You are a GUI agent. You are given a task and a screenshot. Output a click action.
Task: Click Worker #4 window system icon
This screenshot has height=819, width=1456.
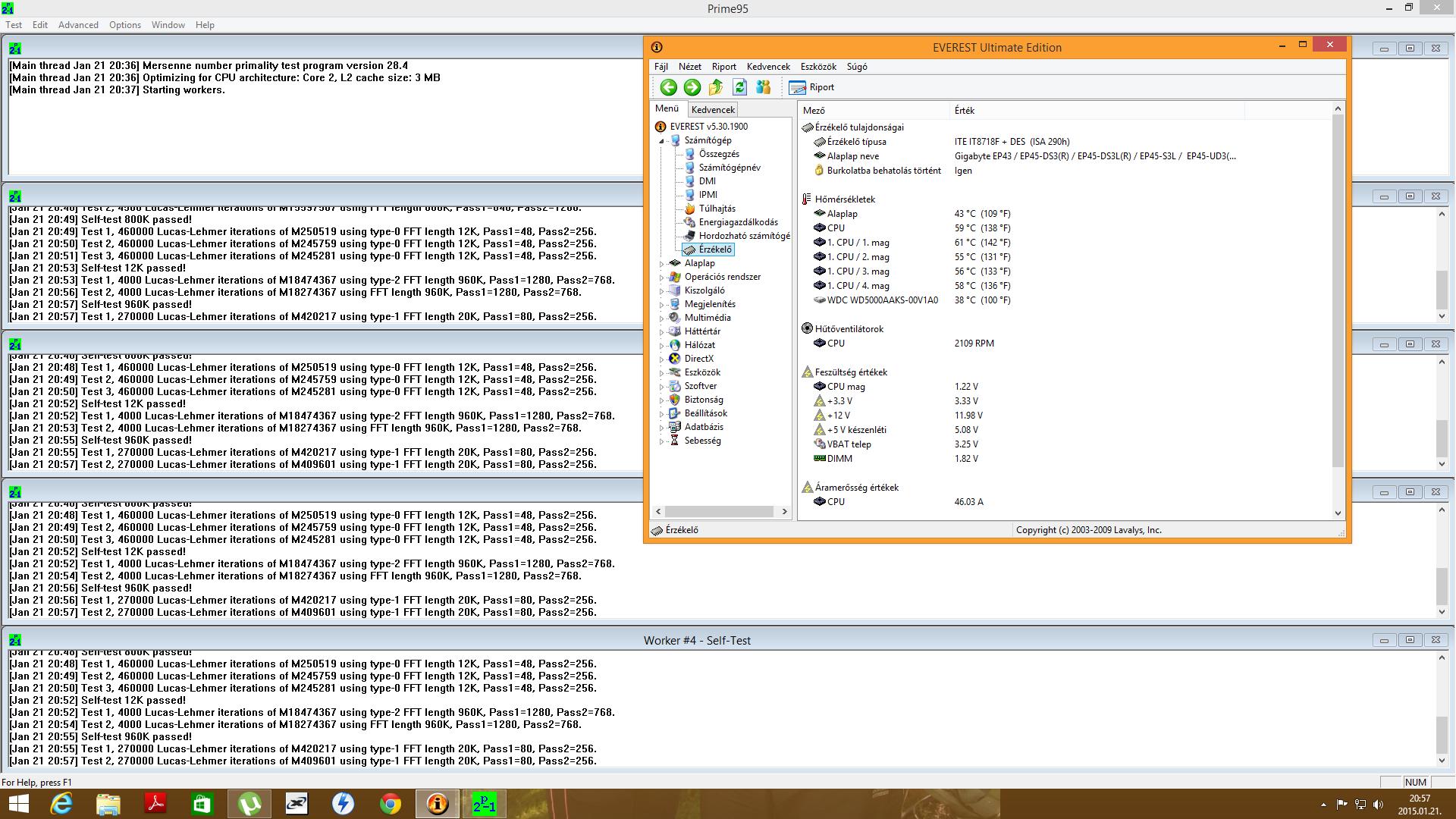(15, 640)
